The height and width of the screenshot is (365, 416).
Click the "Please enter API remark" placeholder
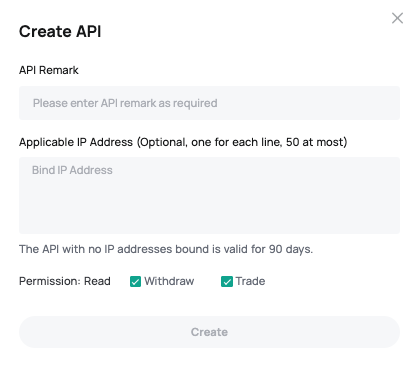[125, 103]
